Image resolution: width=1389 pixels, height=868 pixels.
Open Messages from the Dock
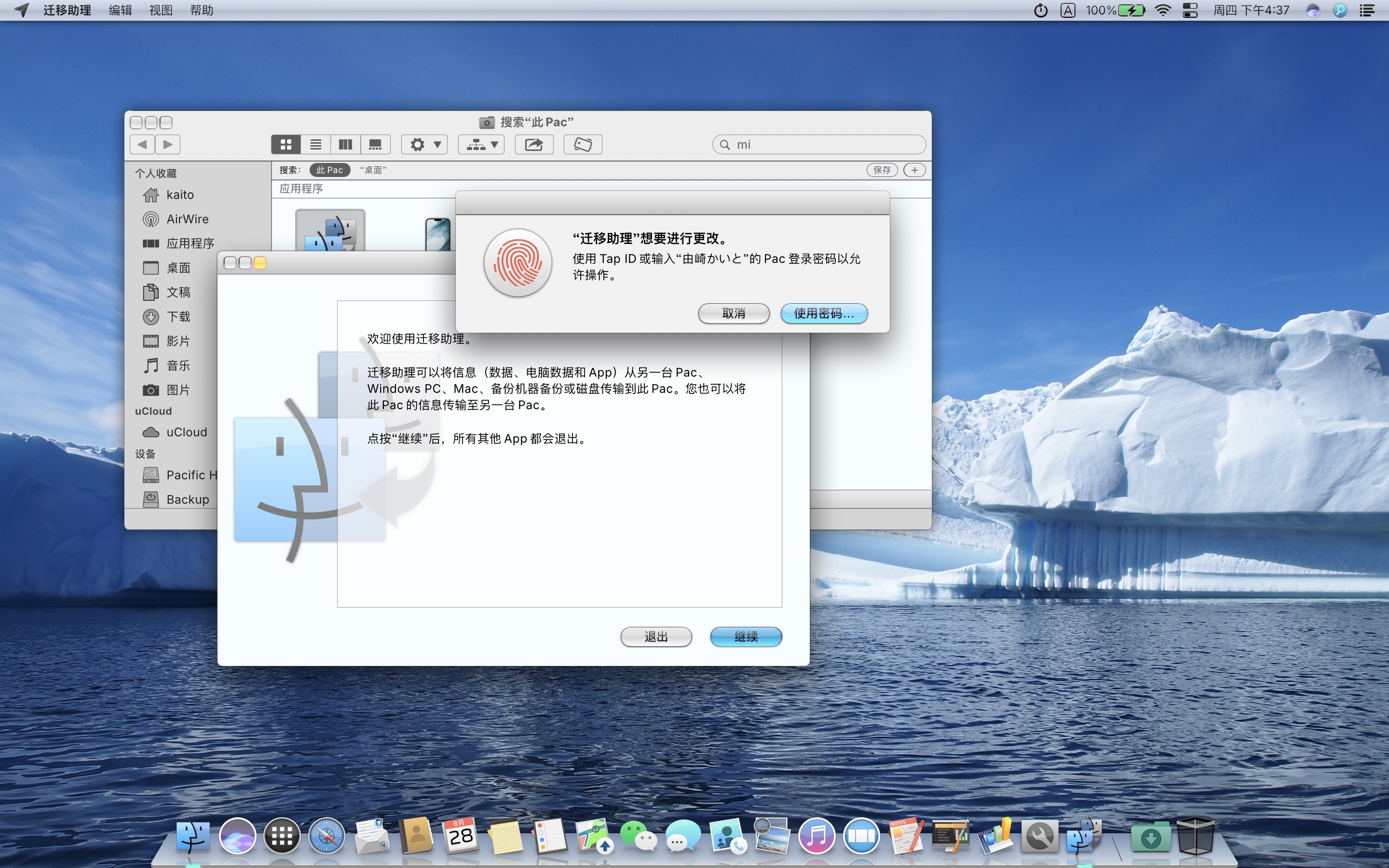point(683,837)
